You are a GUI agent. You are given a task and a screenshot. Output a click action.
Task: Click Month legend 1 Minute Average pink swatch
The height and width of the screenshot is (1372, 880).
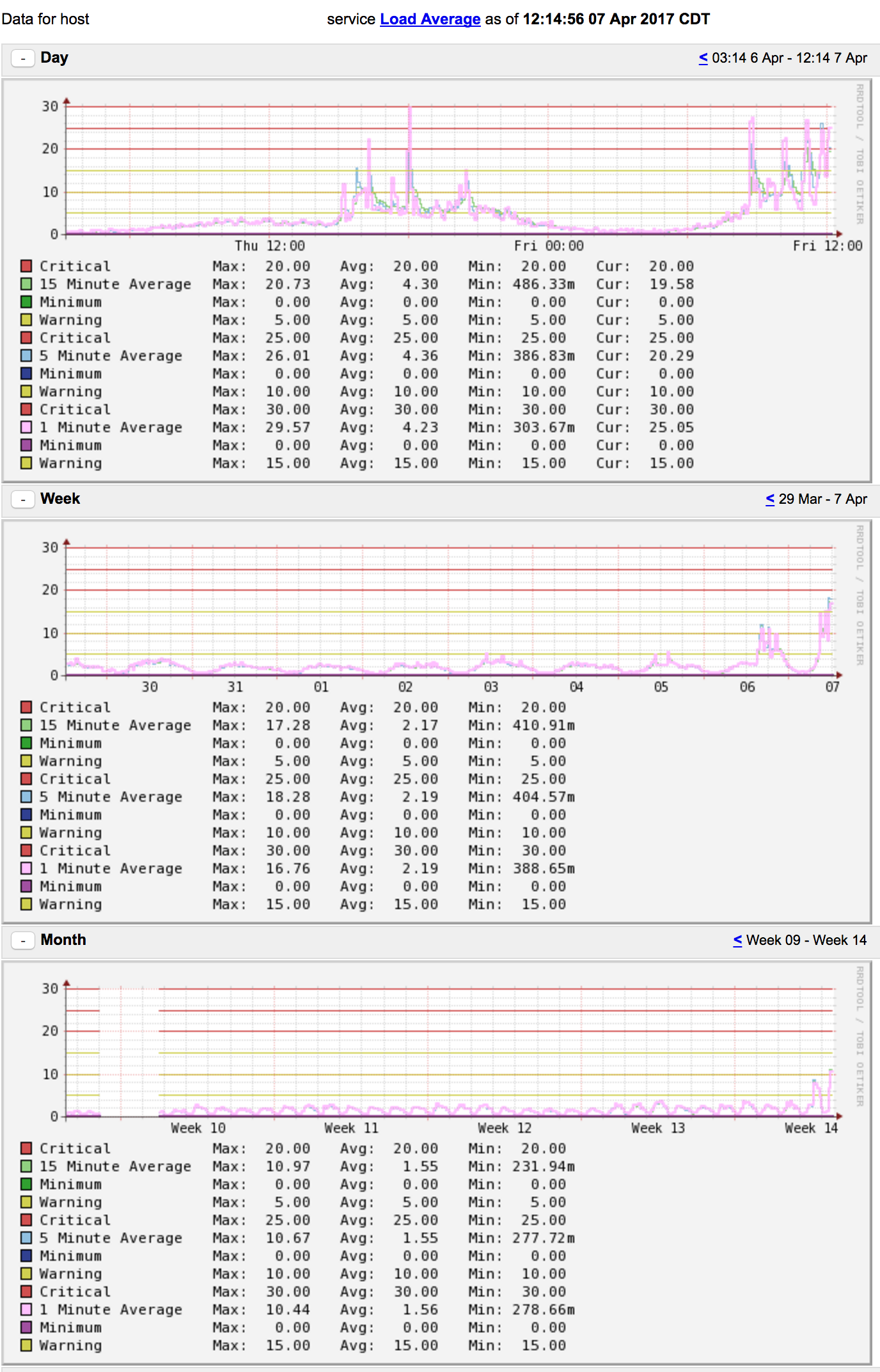(26, 1309)
